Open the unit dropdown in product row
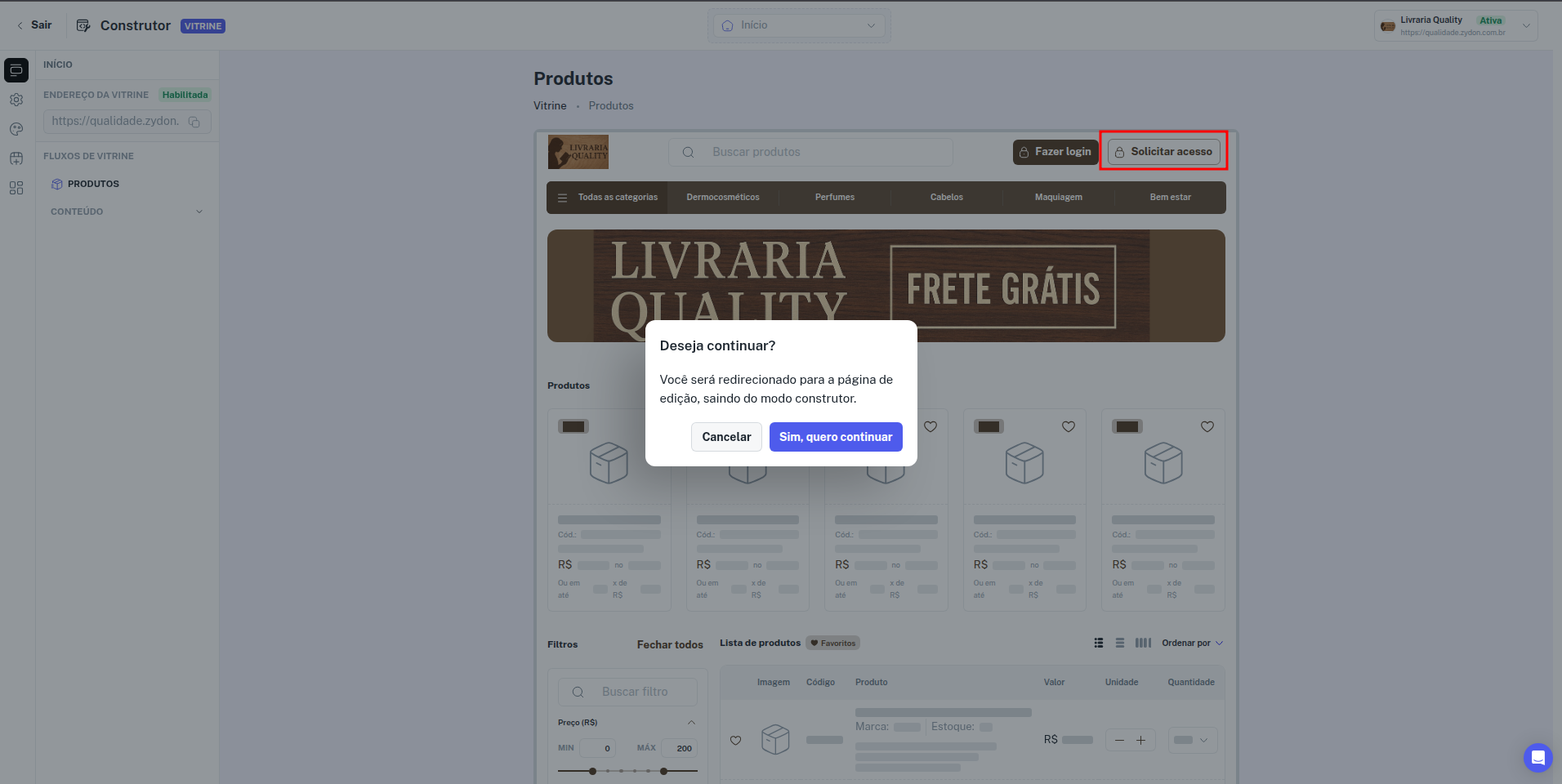Image resolution: width=1562 pixels, height=784 pixels. coord(1193,740)
